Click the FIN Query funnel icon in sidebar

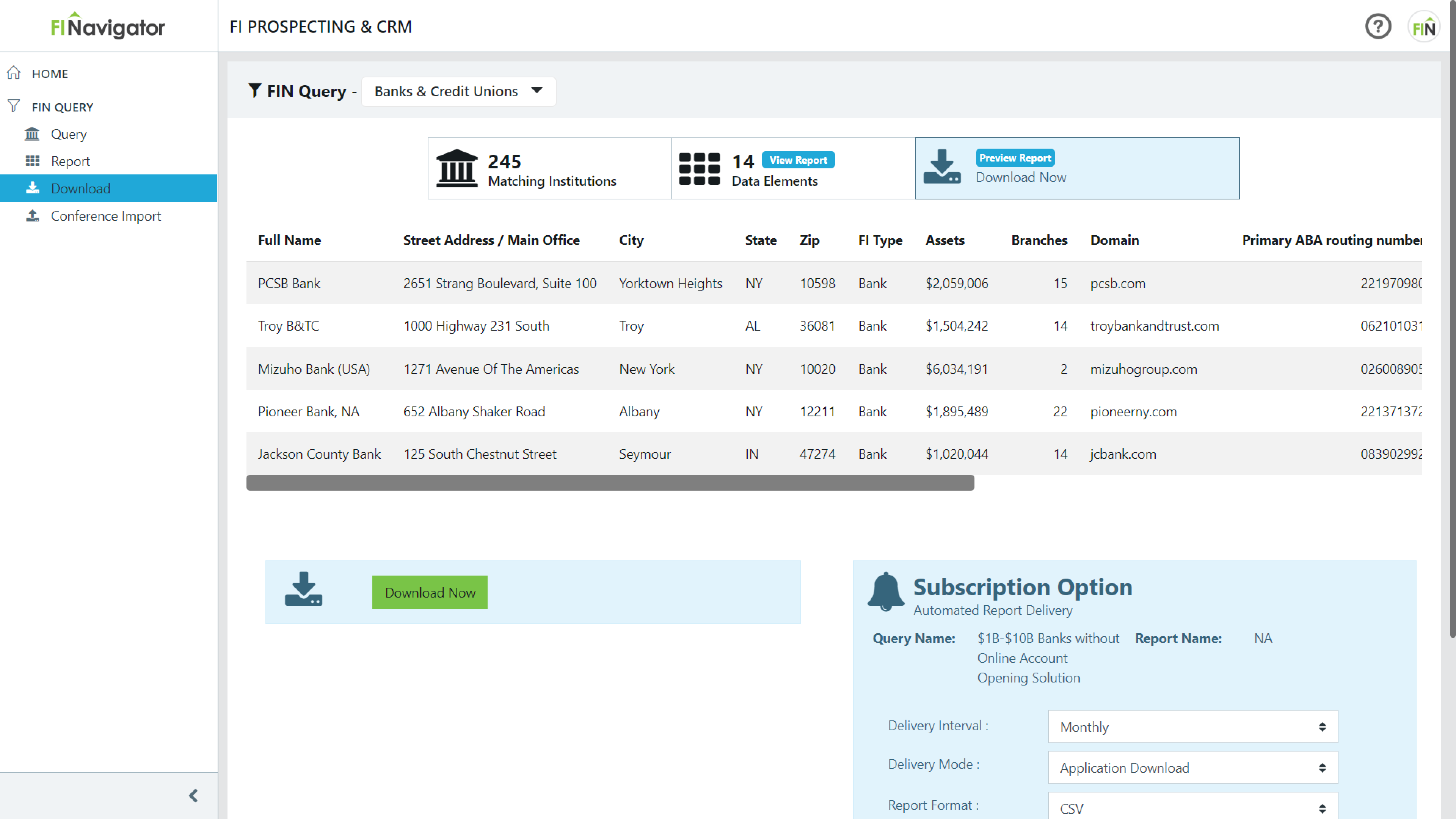[x=14, y=106]
